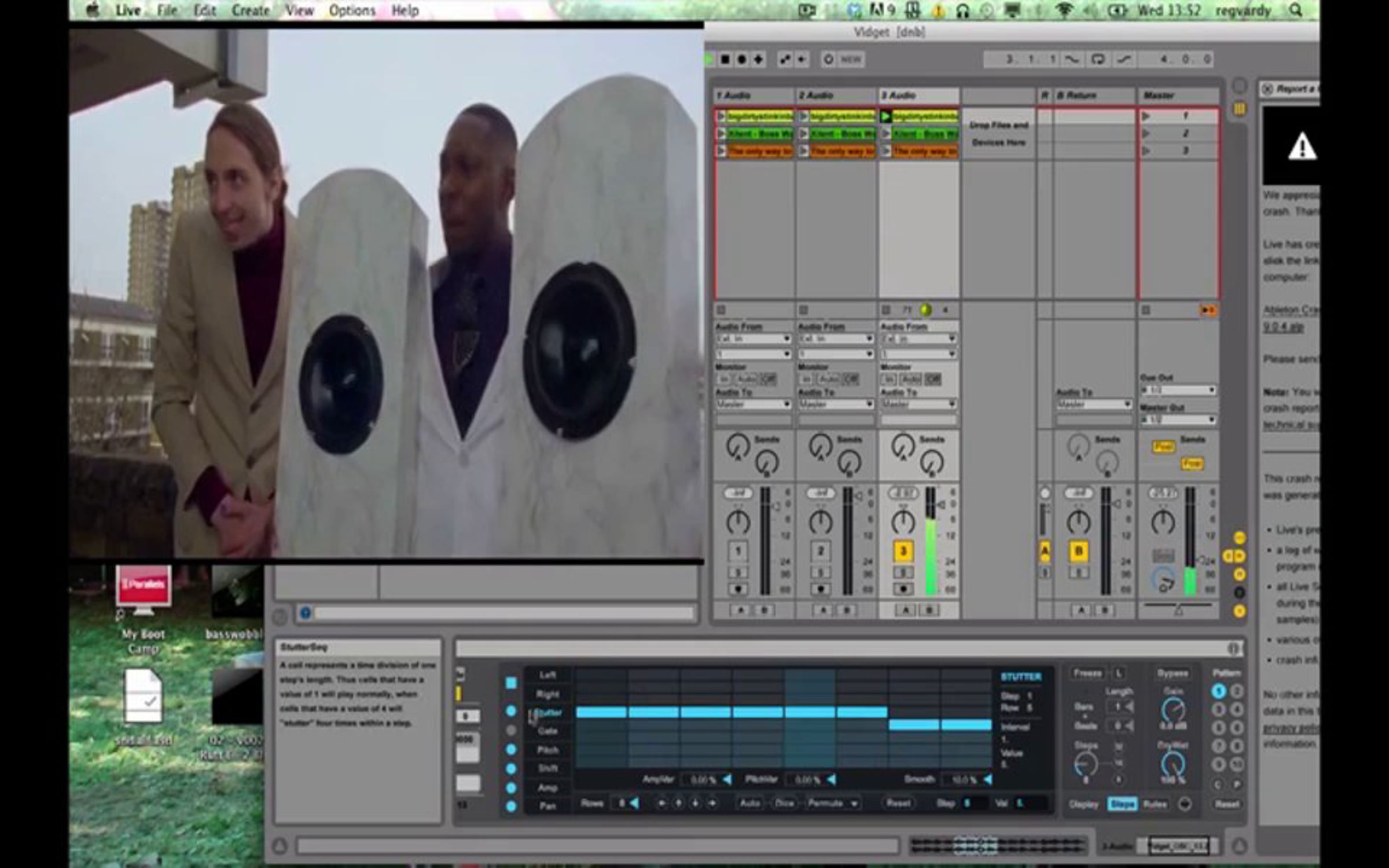Open track 2 Audio From input dropdown
1389x868 pixels.
(x=836, y=339)
